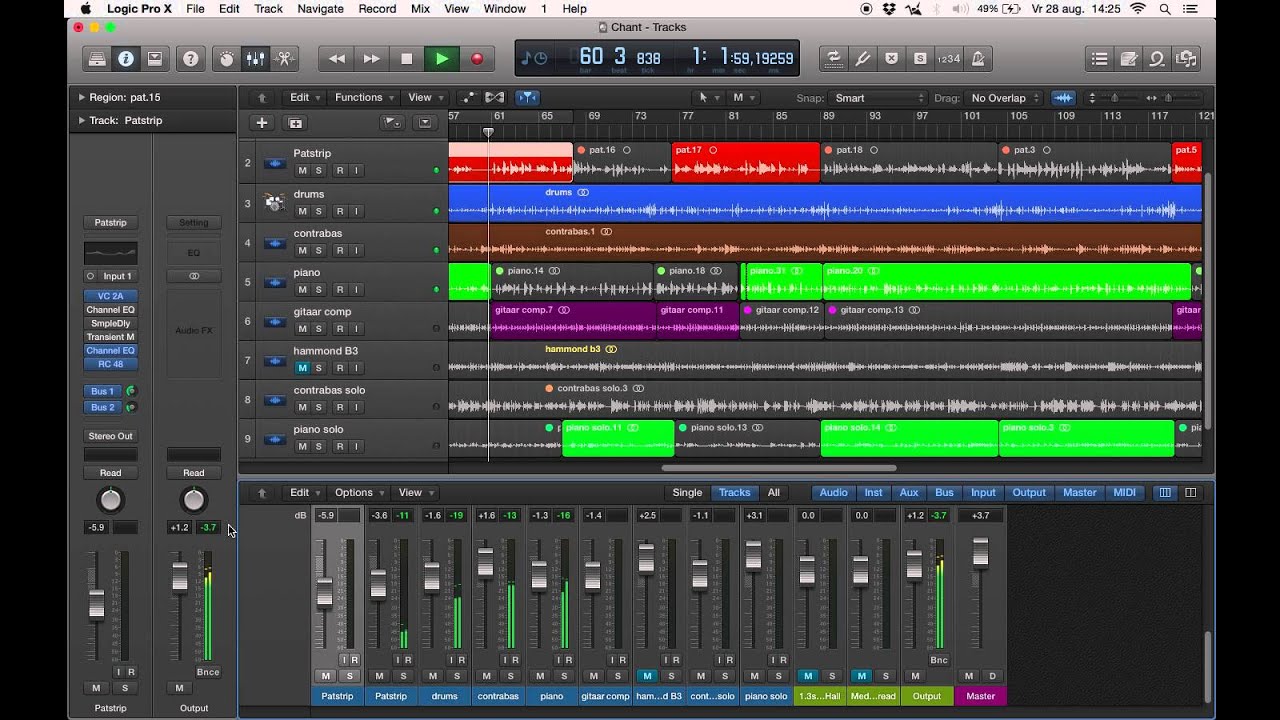1280x720 pixels.
Task: Toggle the Mixer faders icon
Action: click(256, 59)
